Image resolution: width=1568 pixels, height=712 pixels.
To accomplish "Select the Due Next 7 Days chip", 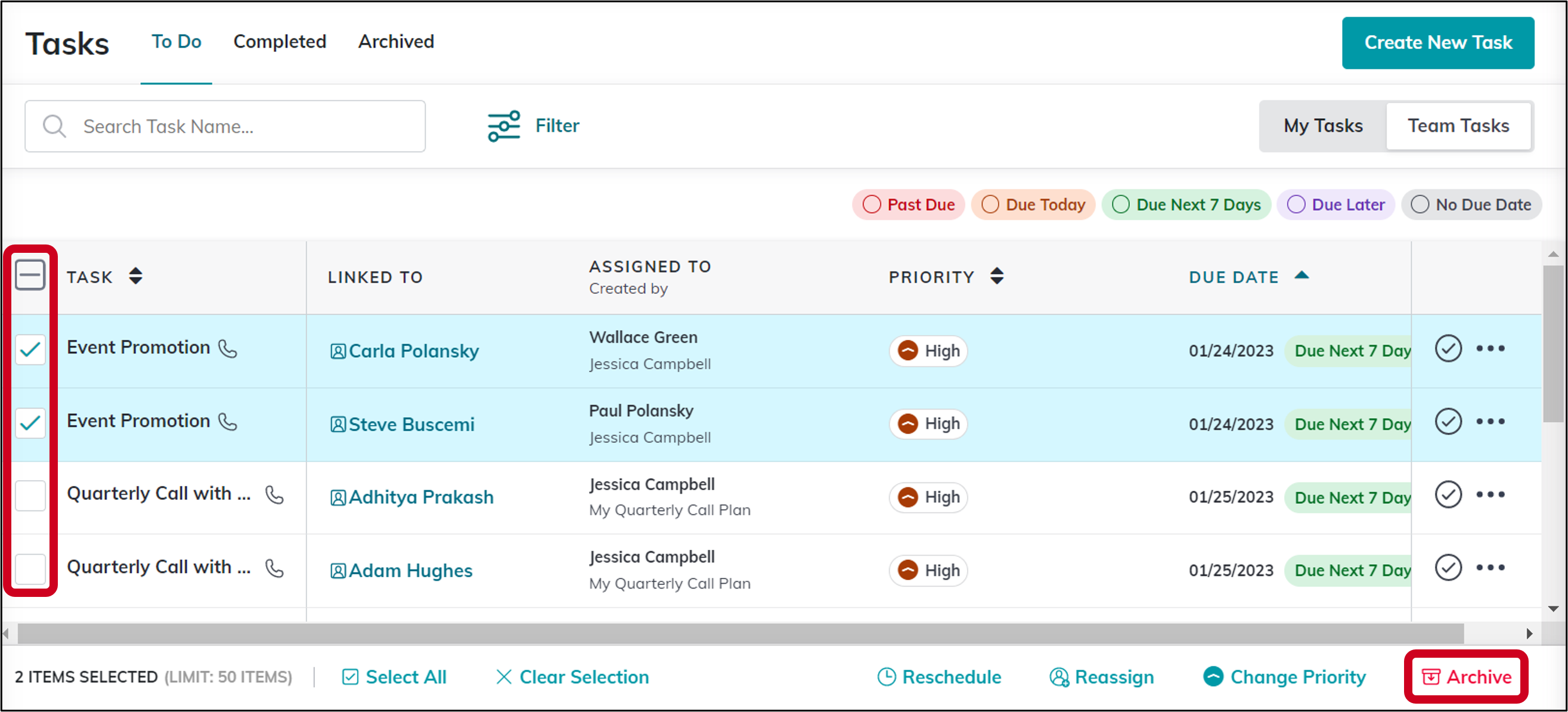I will tap(1186, 205).
